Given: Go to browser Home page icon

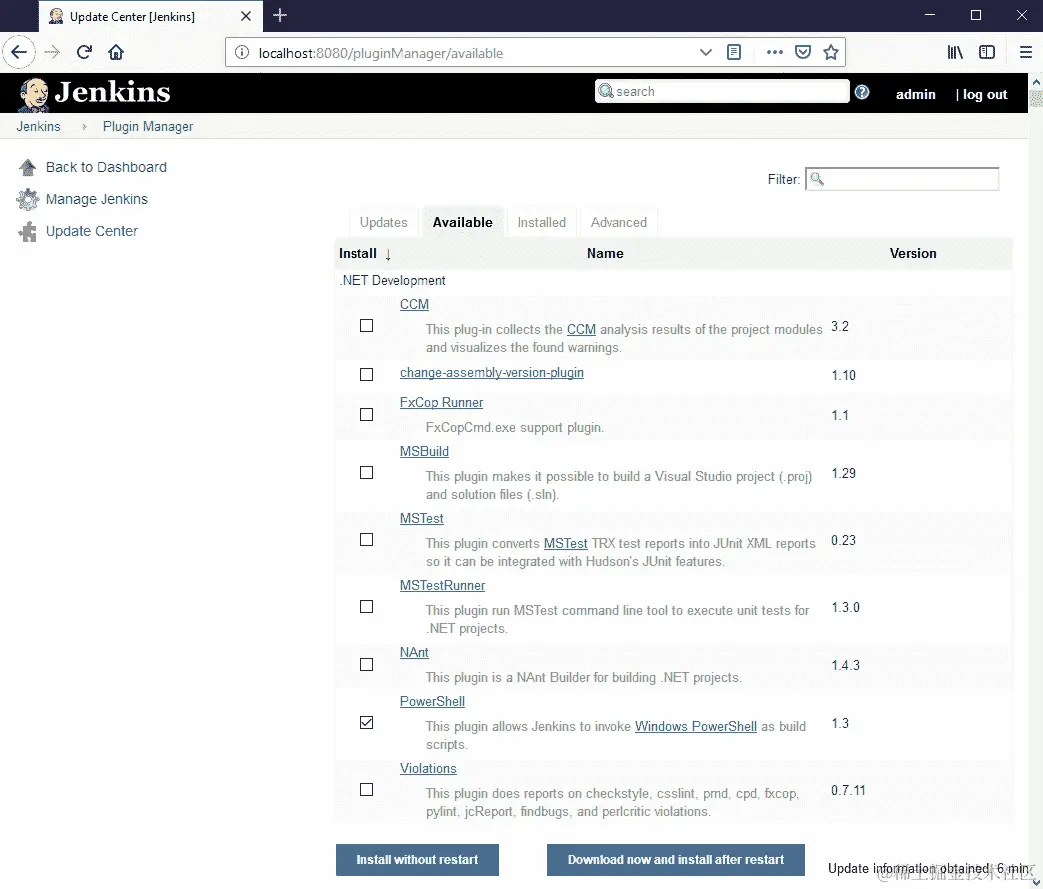Looking at the screenshot, I should pyautogui.click(x=116, y=52).
